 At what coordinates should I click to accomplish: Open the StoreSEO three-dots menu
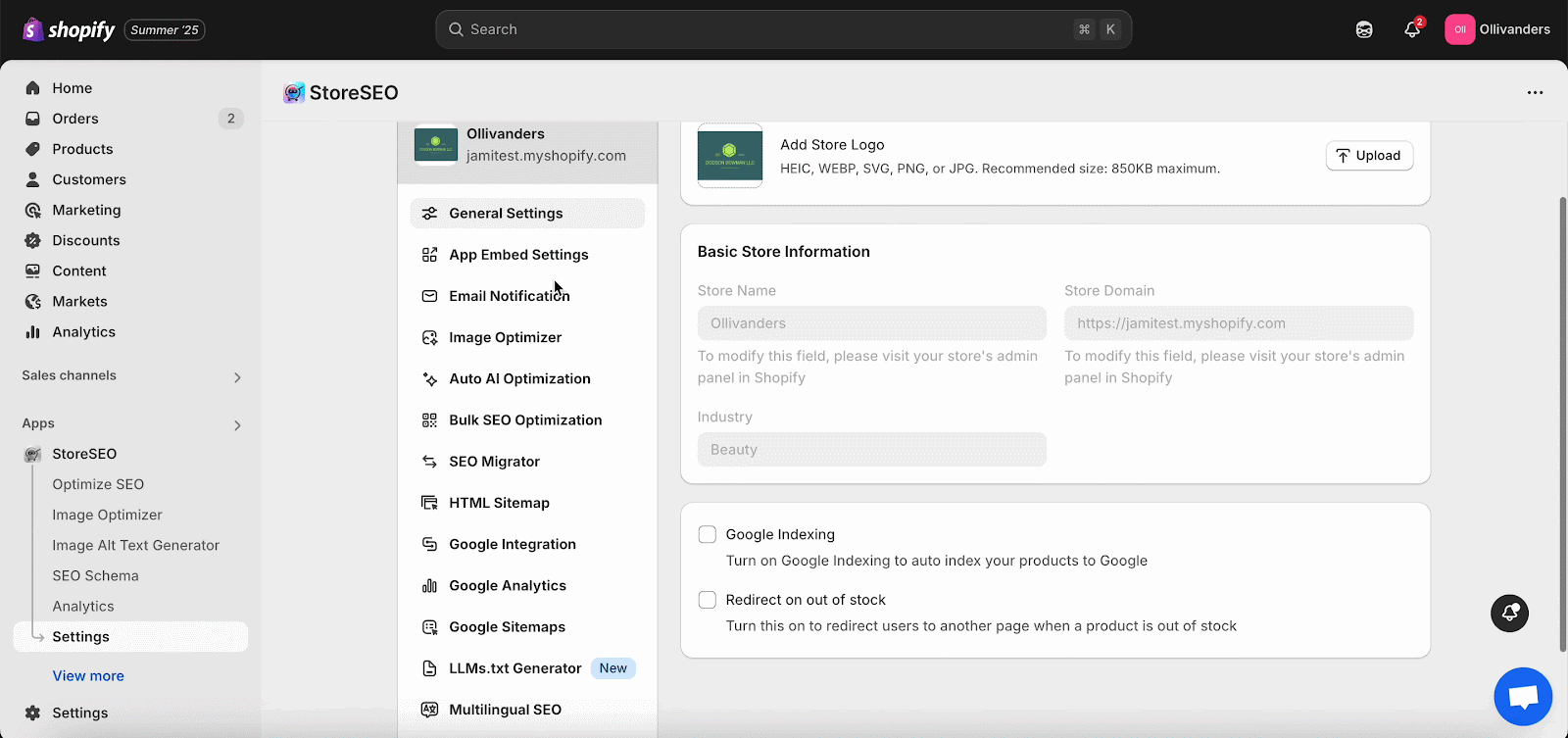tap(1535, 92)
